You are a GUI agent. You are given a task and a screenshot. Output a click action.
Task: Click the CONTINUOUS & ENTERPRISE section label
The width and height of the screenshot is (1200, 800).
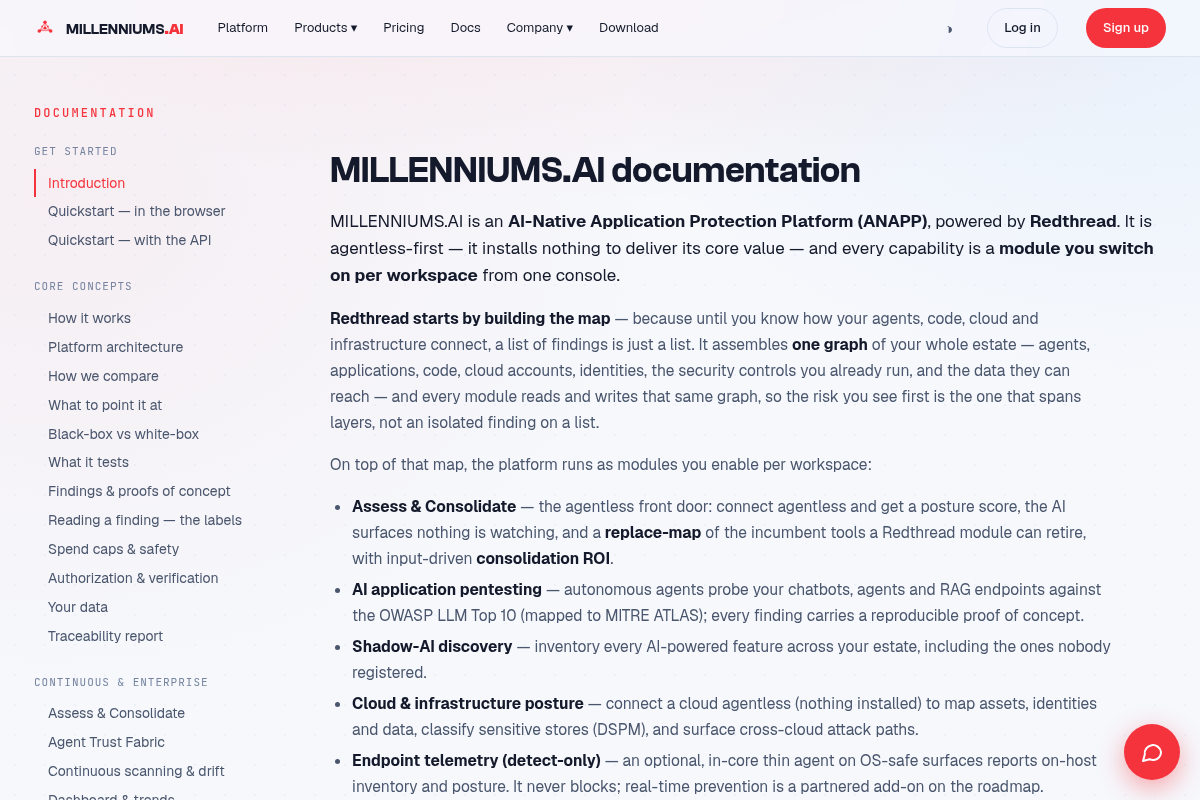click(x=121, y=682)
